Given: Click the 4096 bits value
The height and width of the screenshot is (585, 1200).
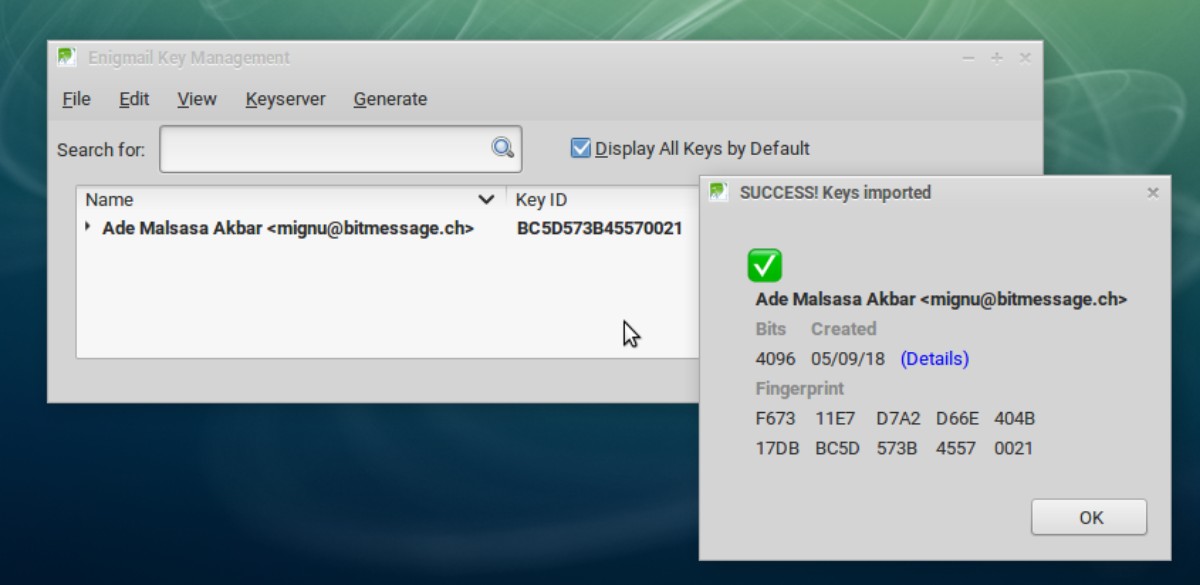Looking at the screenshot, I should (x=775, y=358).
